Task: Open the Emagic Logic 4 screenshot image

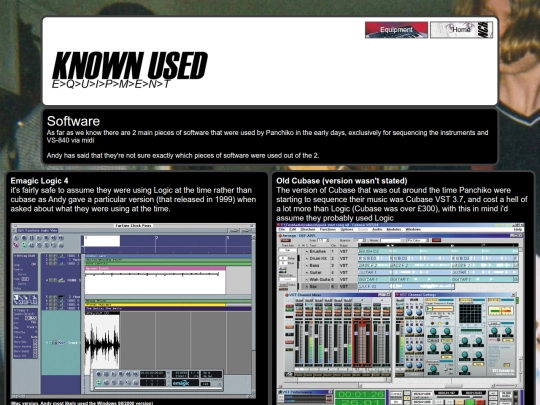Action: (x=133, y=311)
